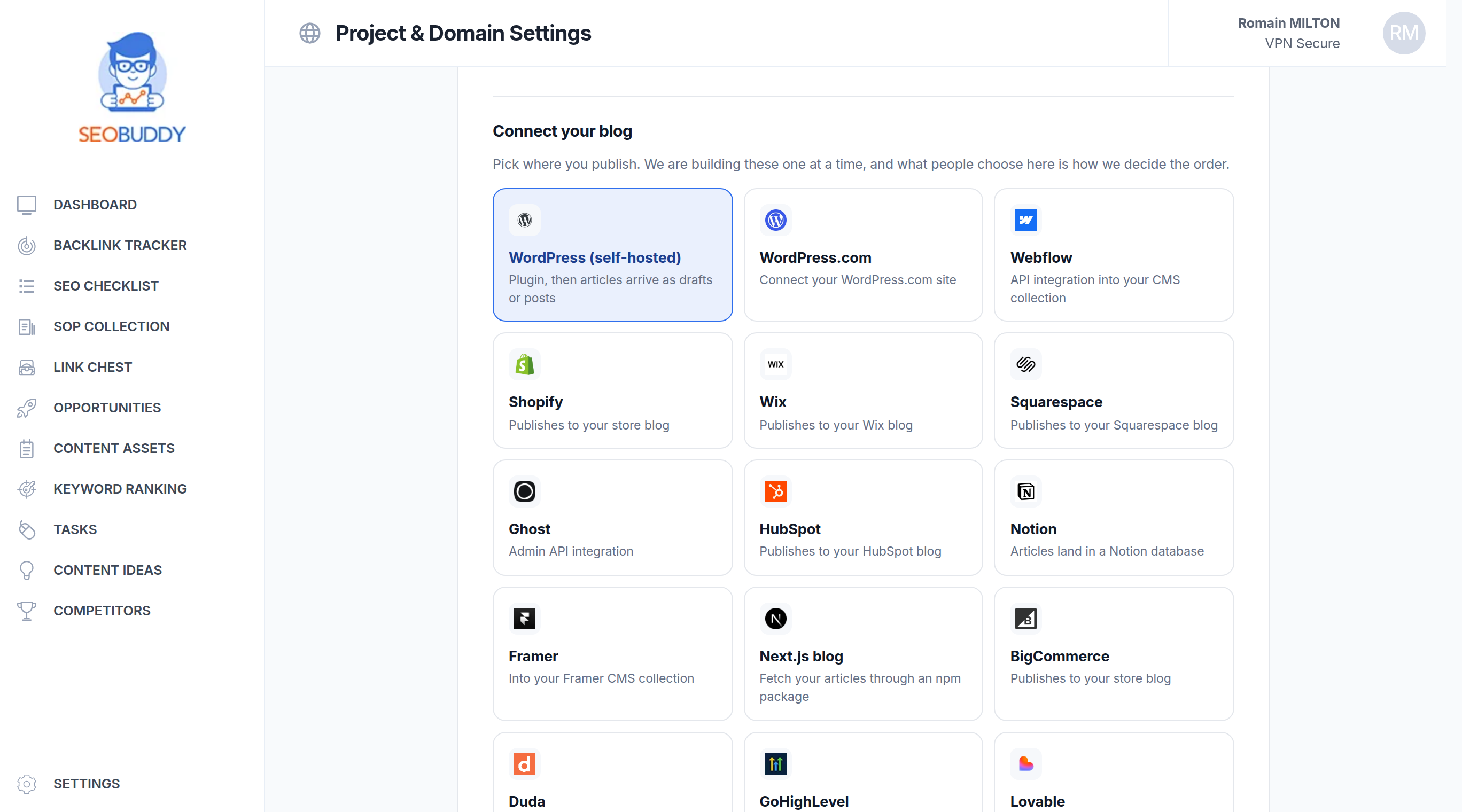This screenshot has width=1462, height=812.
Task: Click the HubSpot logo icon
Action: point(775,491)
